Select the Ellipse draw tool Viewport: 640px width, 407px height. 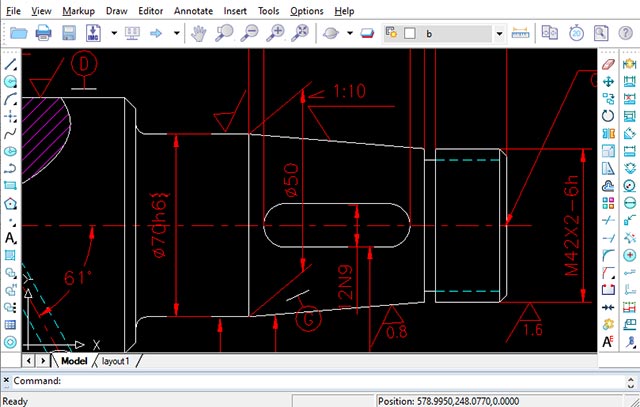pos(10,151)
